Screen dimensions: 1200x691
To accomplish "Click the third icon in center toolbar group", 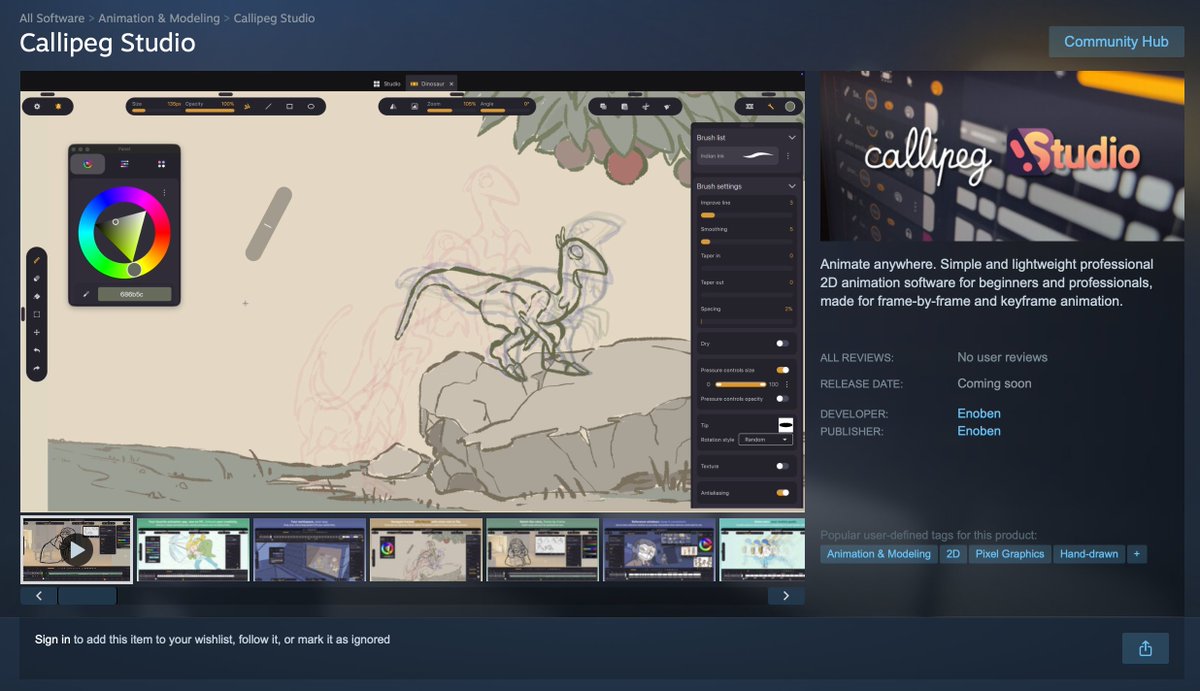I will [x=645, y=105].
